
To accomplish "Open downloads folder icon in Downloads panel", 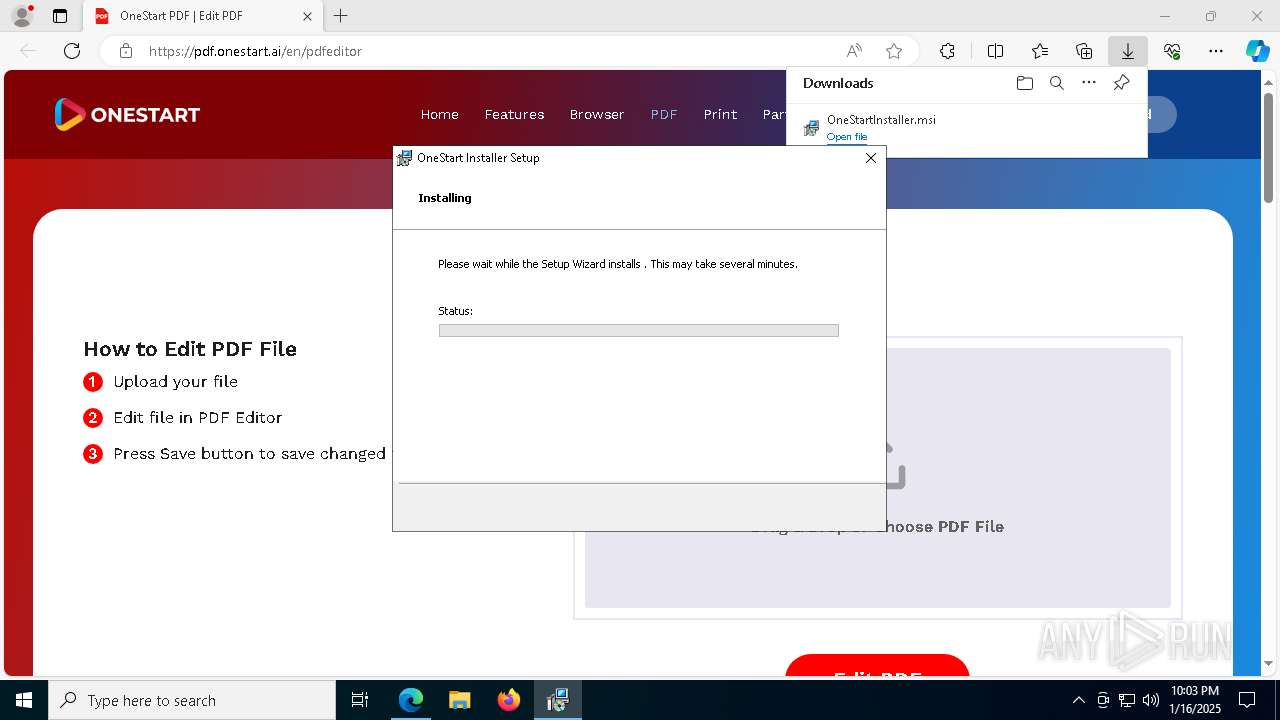I will (1024, 83).
